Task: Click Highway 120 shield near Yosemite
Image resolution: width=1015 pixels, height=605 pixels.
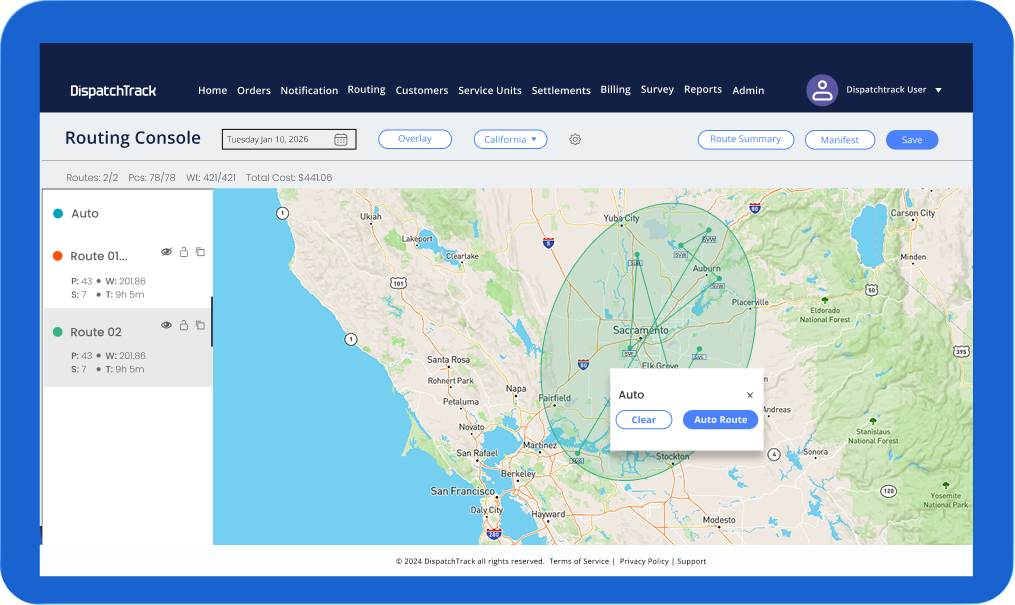Action: [889, 491]
